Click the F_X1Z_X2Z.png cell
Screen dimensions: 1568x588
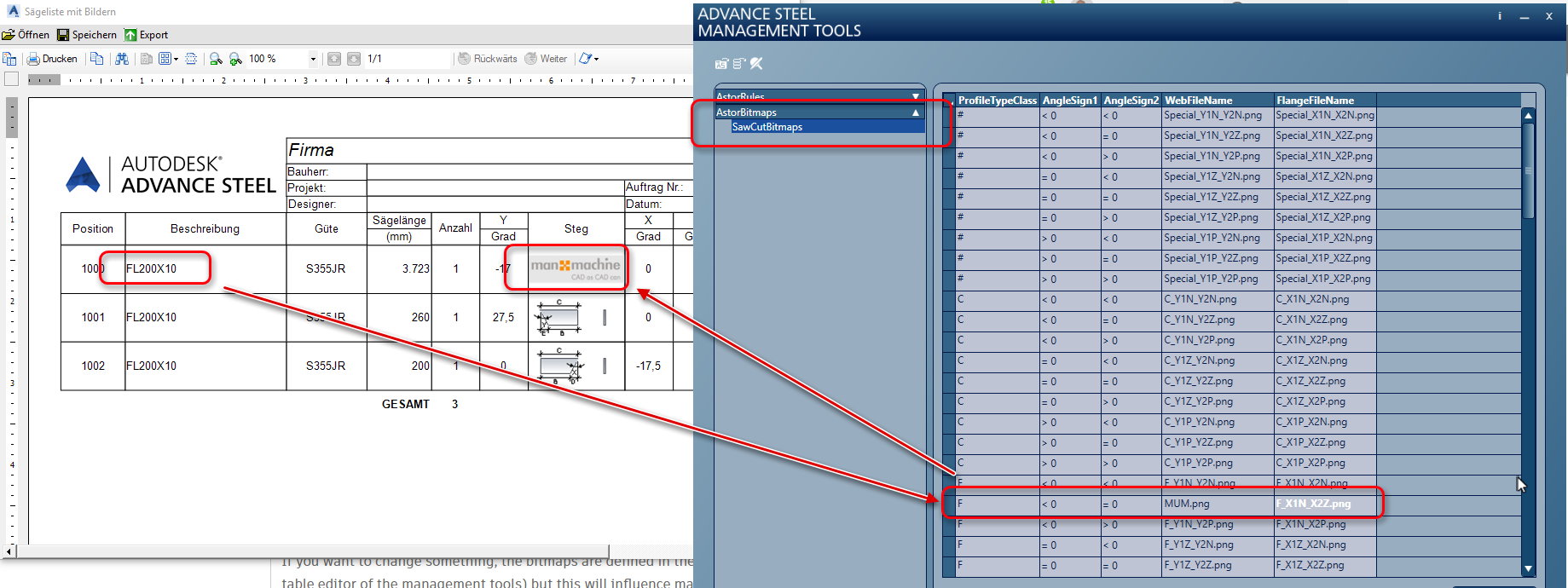(1325, 566)
